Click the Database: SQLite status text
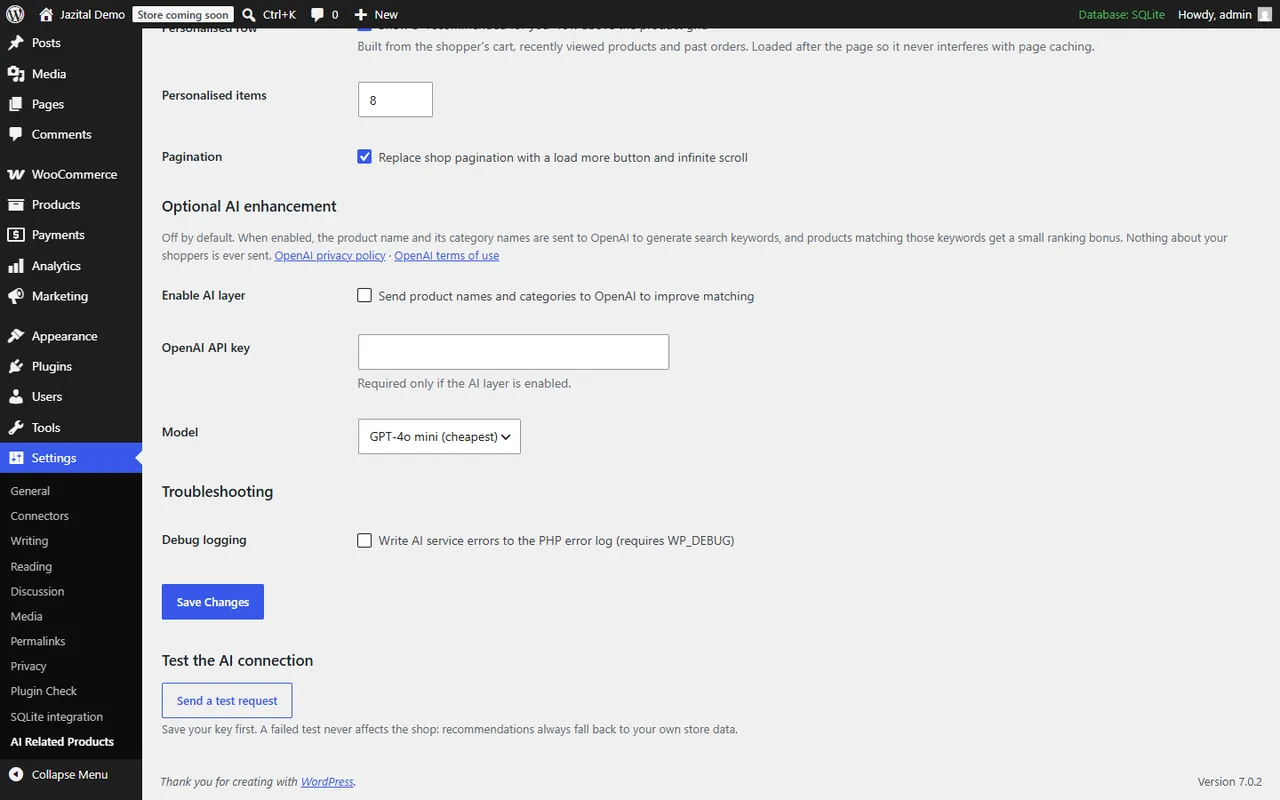 point(1122,15)
